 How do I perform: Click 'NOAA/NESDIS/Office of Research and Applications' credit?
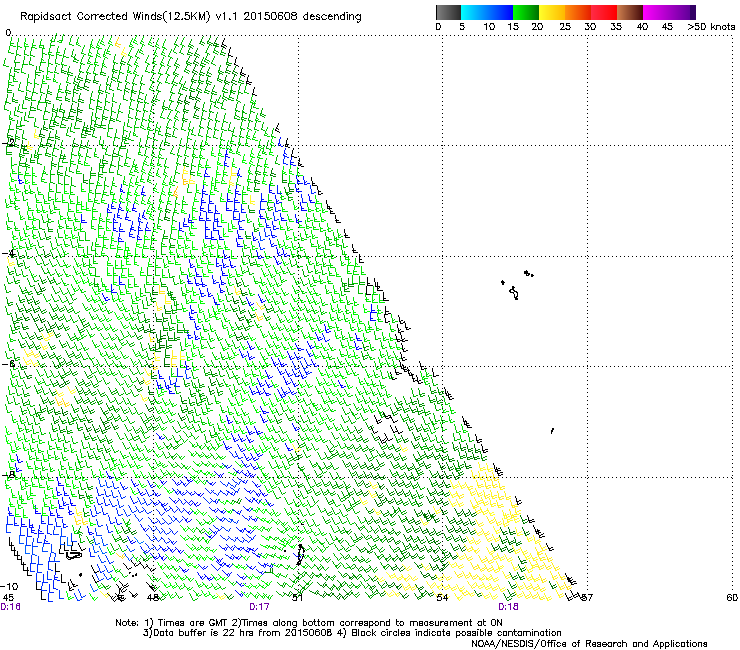point(589,644)
